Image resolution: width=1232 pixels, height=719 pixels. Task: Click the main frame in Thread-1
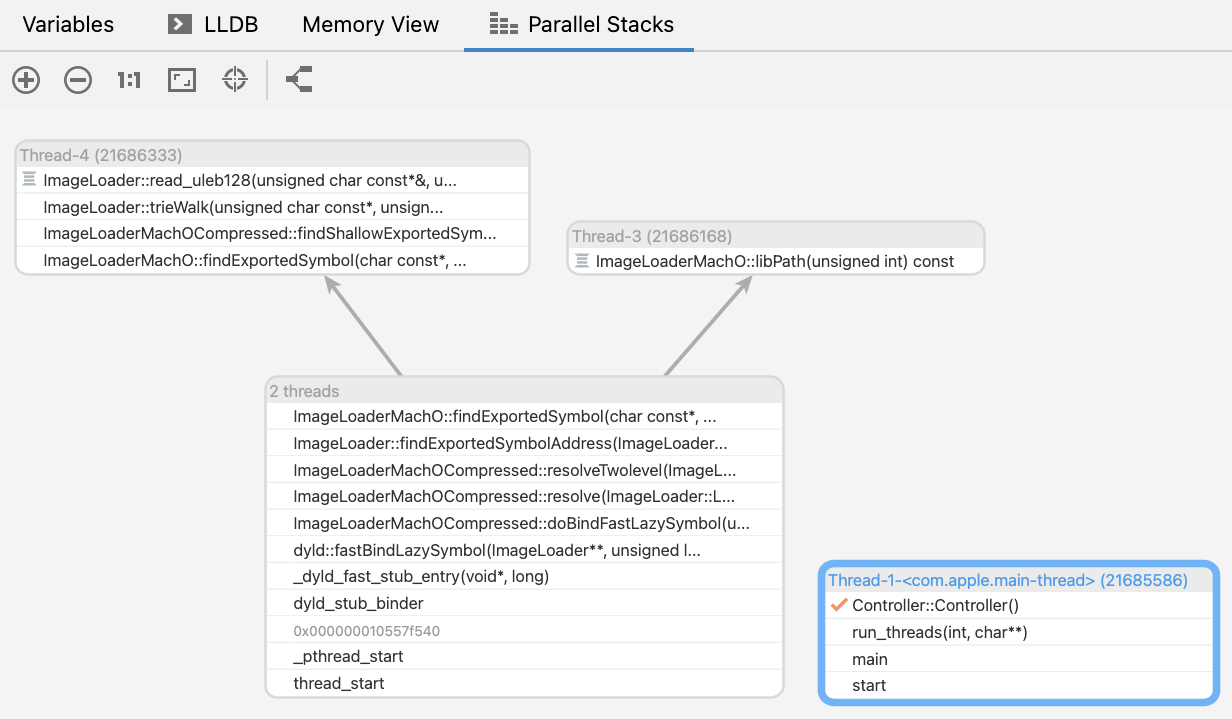pyautogui.click(x=869, y=659)
